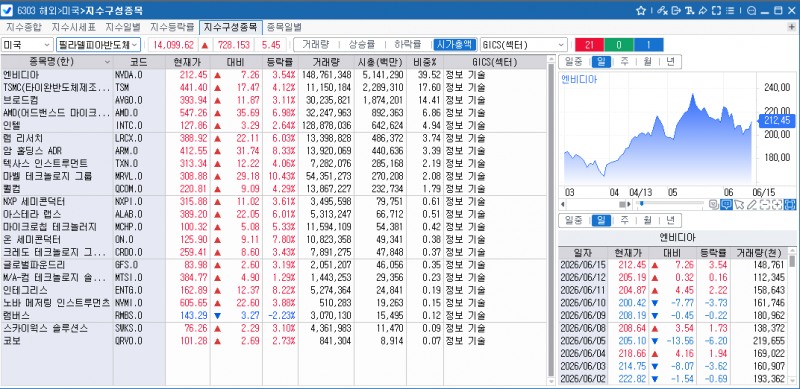Click the full-screen brackets icon in the title bar
The height and width of the screenshot is (389, 800).
coord(716,10)
